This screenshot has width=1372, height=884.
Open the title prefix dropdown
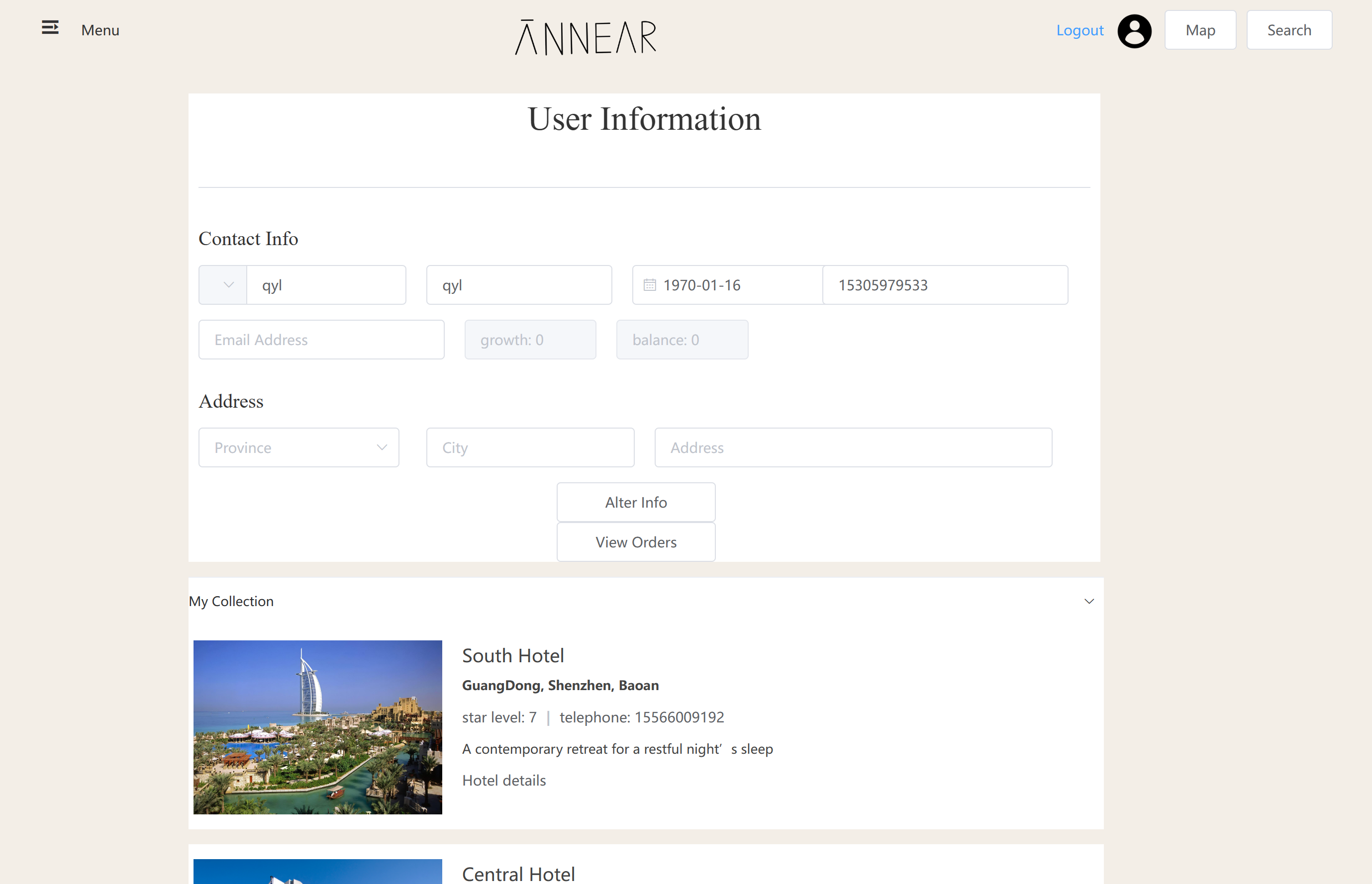[x=223, y=285]
